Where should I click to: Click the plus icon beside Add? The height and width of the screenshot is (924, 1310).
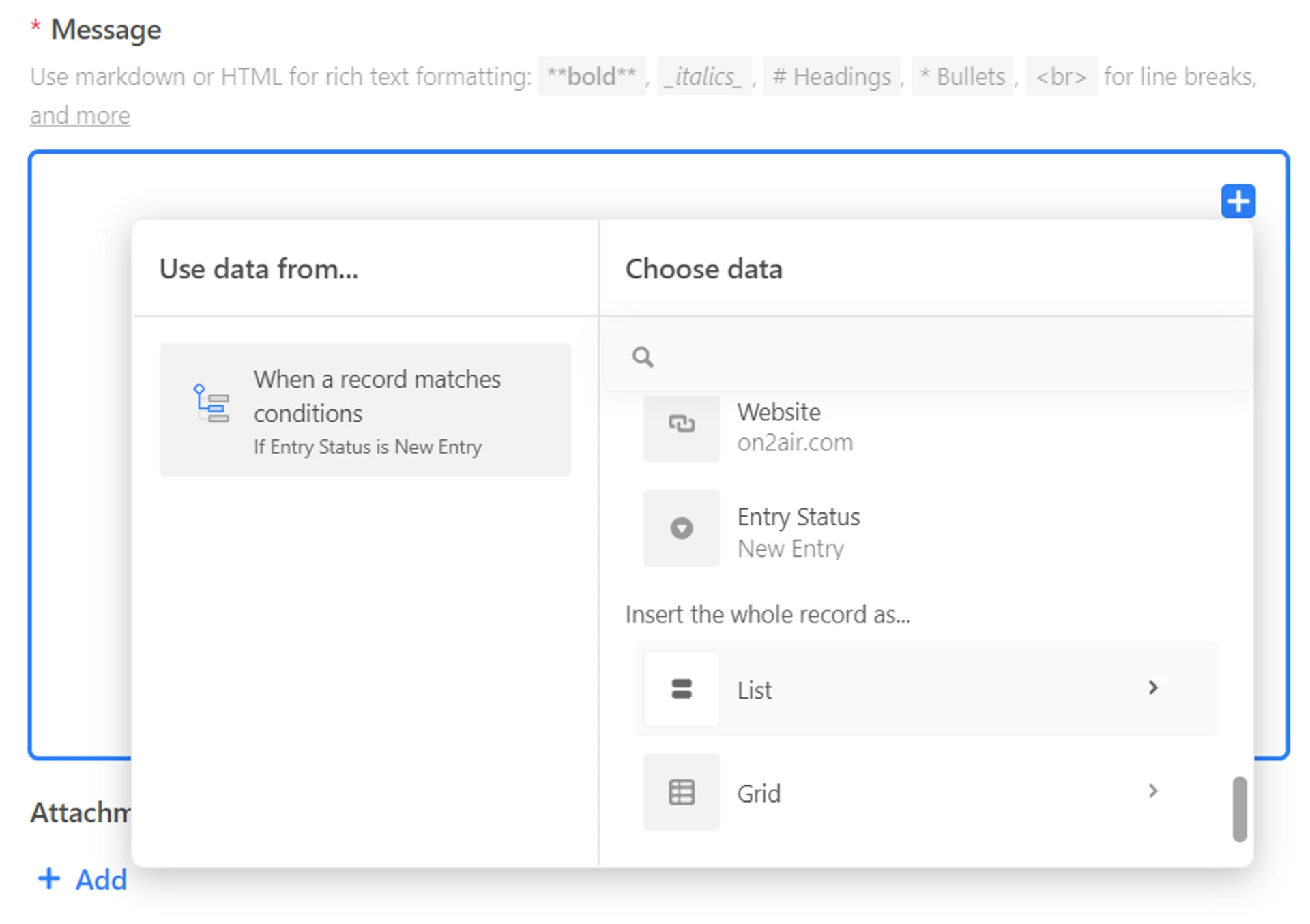48,878
